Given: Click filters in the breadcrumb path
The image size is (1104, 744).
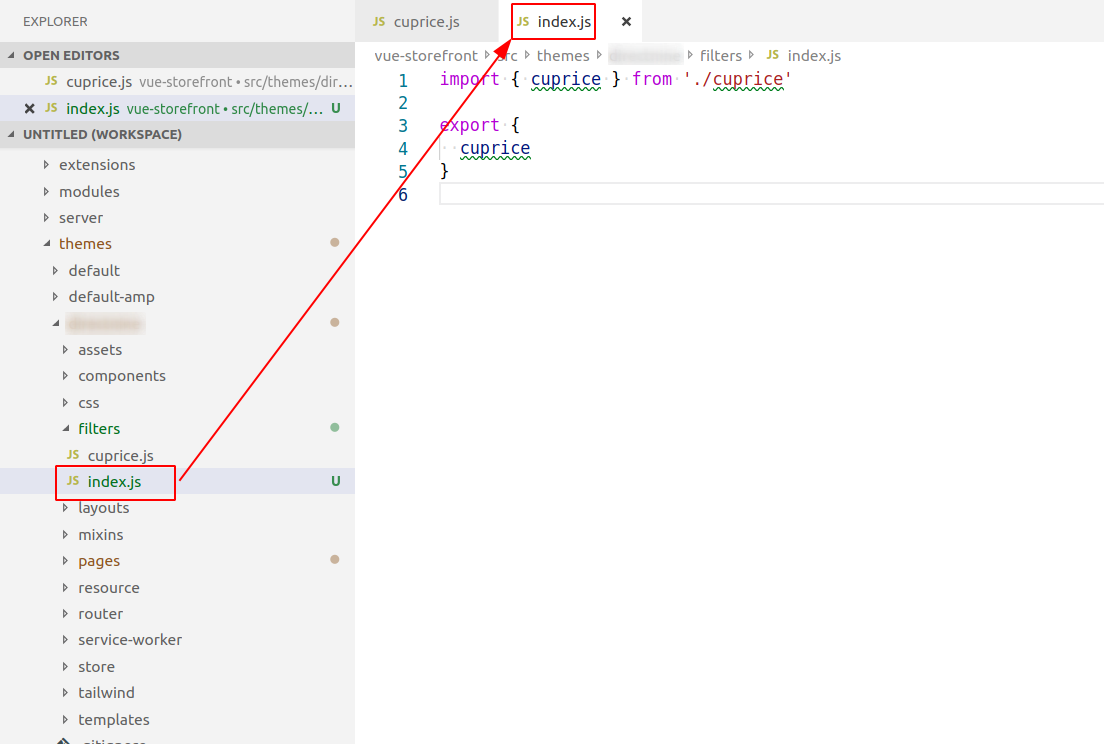Looking at the screenshot, I should click(721, 55).
